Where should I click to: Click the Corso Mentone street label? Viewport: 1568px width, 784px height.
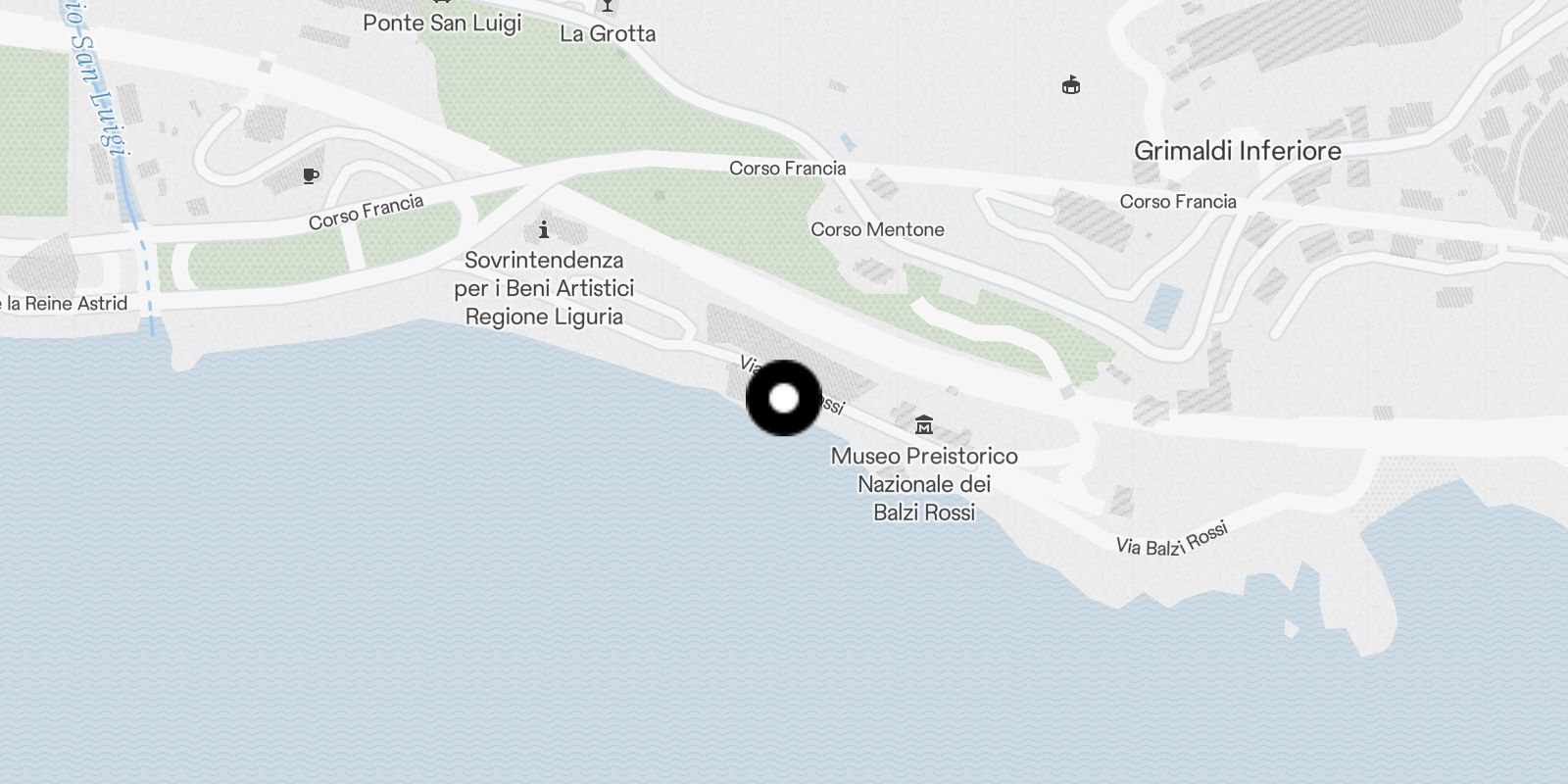877,229
